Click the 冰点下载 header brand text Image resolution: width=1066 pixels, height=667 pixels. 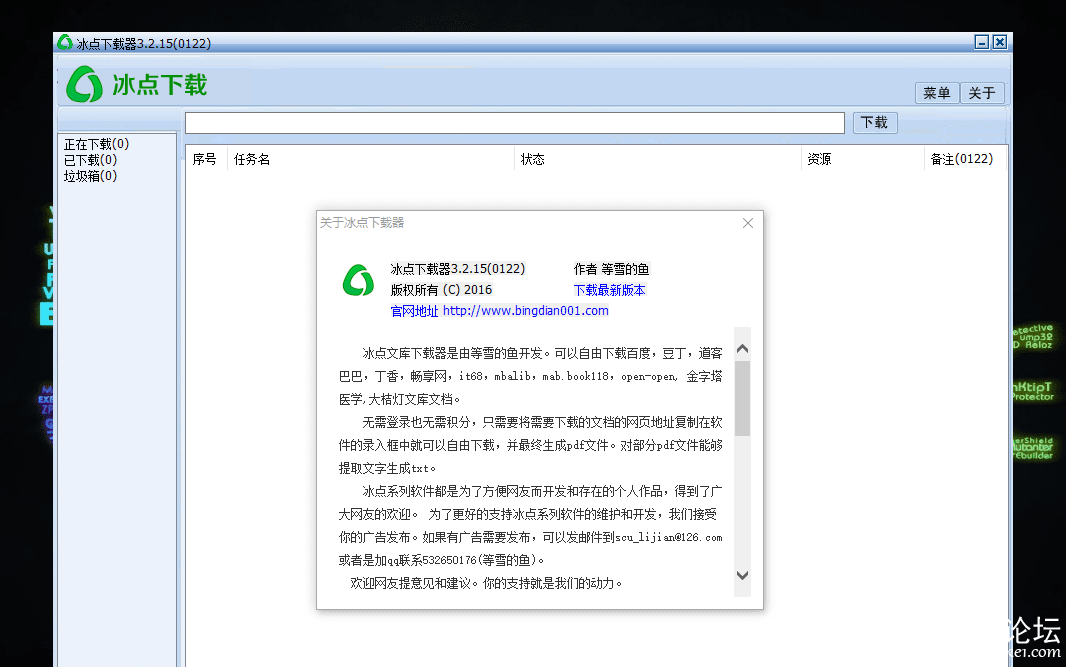[159, 85]
